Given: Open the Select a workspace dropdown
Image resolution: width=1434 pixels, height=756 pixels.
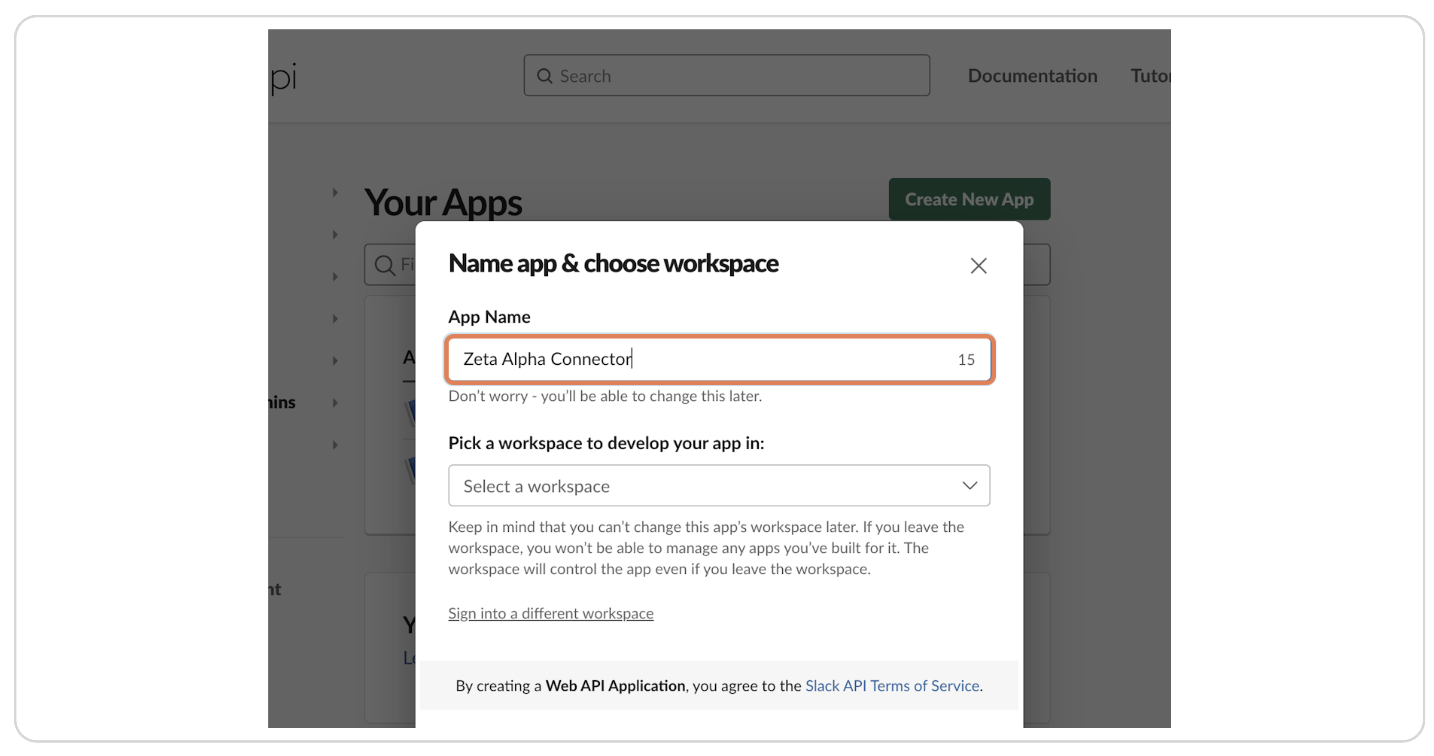Looking at the screenshot, I should tap(719, 485).
